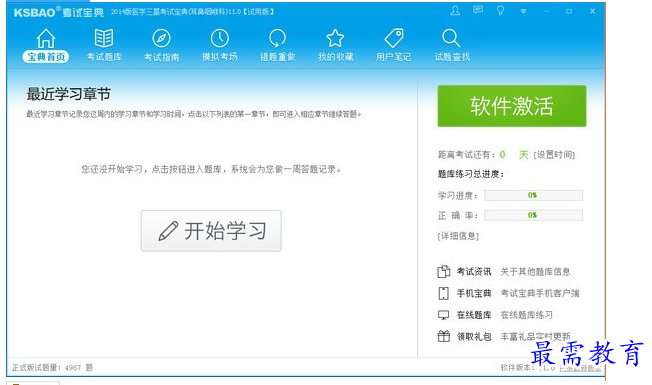Switch to the 考试题库 tab label
The image size is (652, 385).
pyautogui.click(x=104, y=57)
